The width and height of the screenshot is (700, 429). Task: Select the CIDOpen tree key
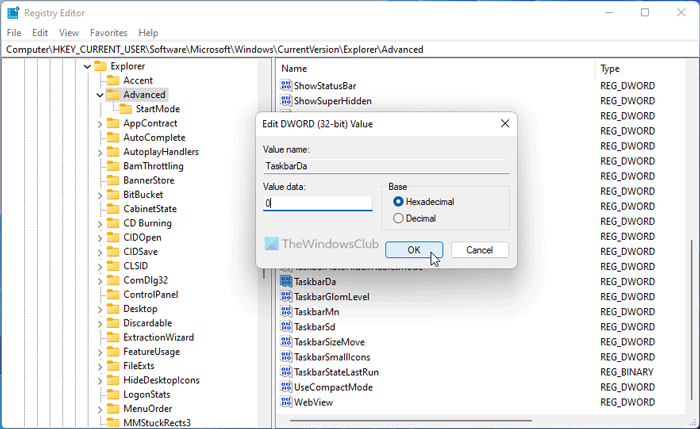click(142, 237)
